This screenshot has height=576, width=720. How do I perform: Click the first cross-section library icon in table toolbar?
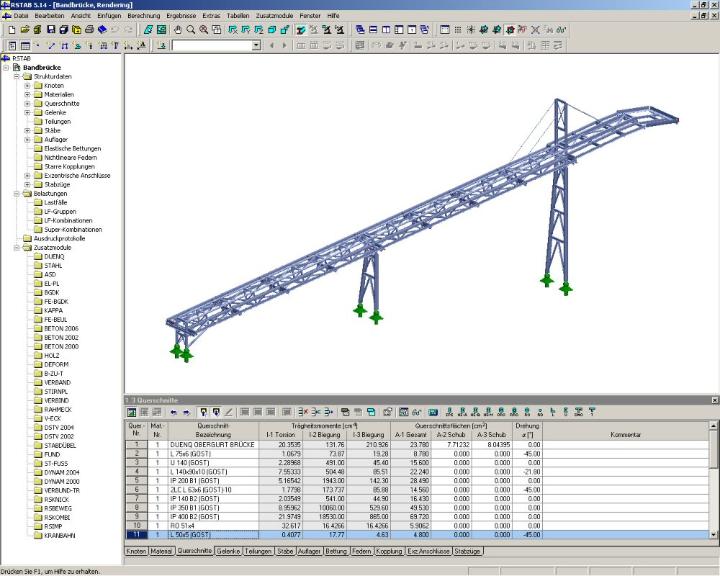coord(450,412)
